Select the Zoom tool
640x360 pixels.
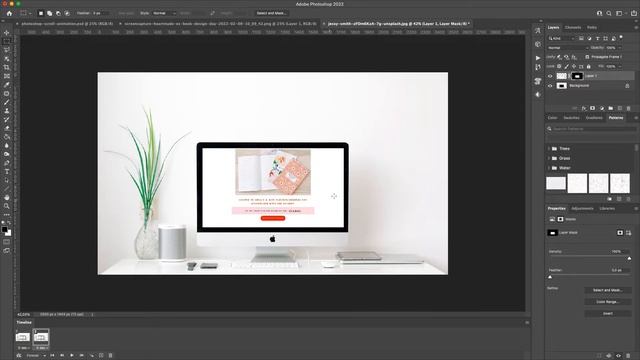7,206
